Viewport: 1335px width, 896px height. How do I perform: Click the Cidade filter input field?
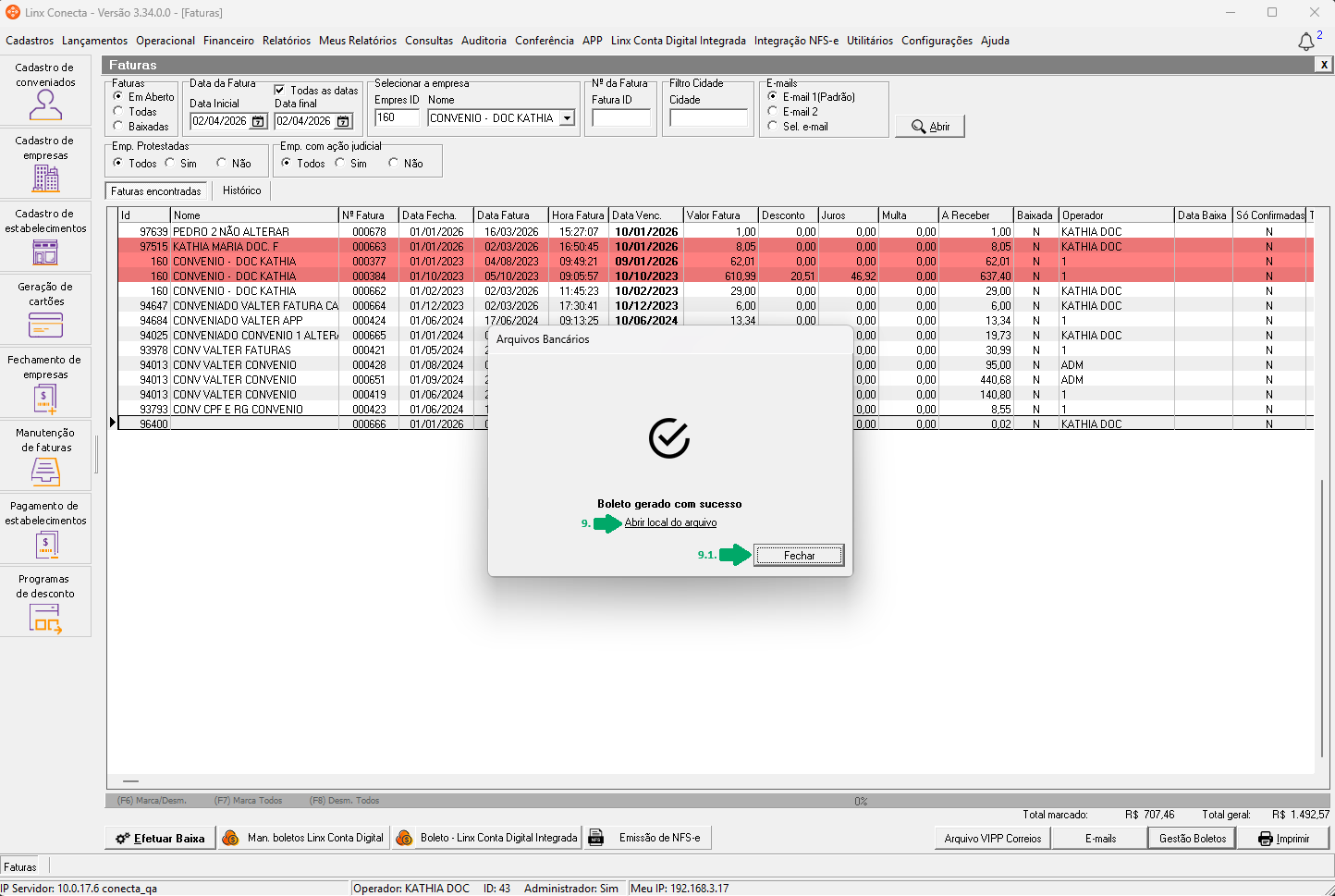(x=708, y=118)
